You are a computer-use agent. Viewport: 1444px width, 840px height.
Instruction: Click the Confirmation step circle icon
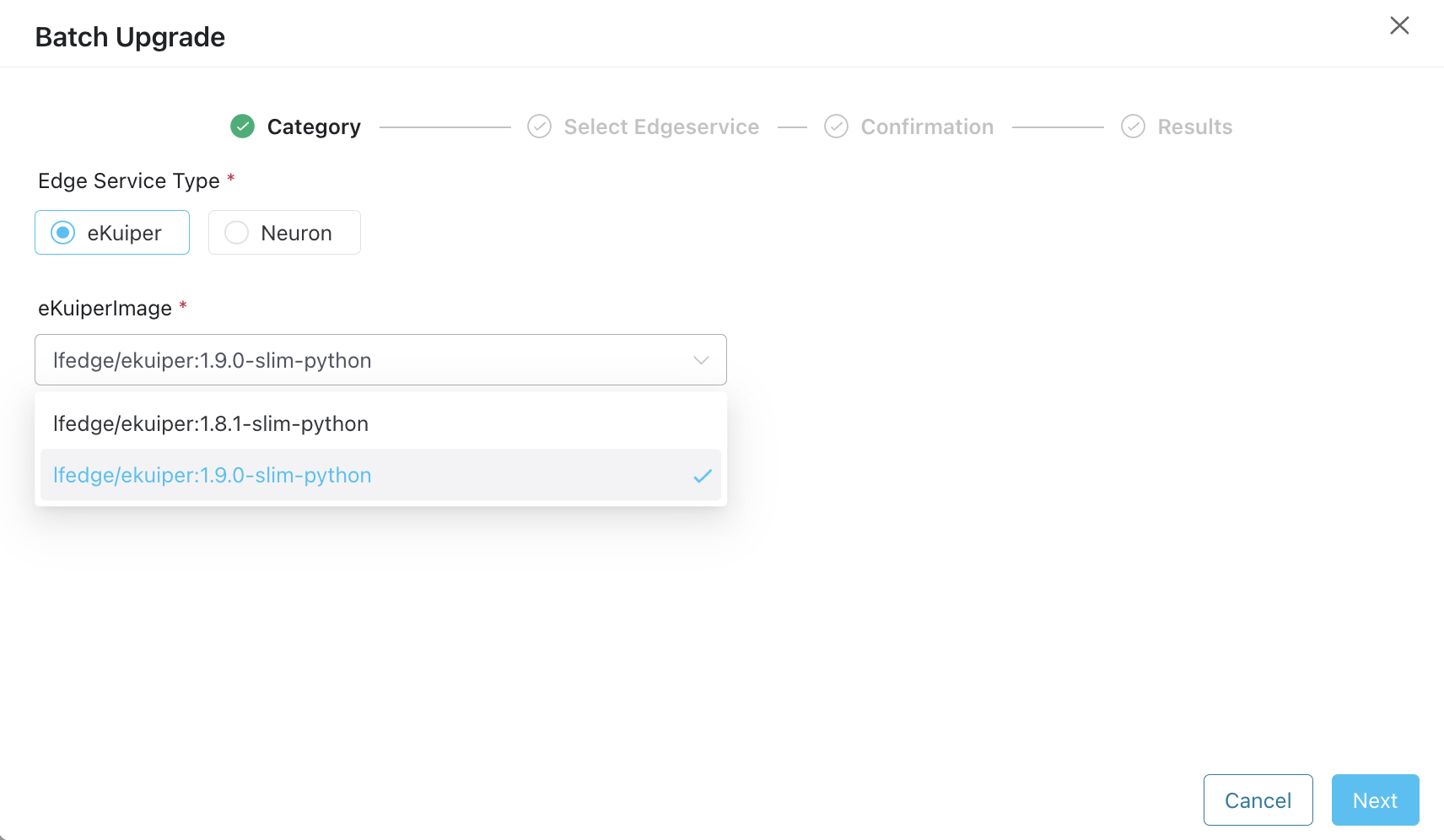coord(835,126)
